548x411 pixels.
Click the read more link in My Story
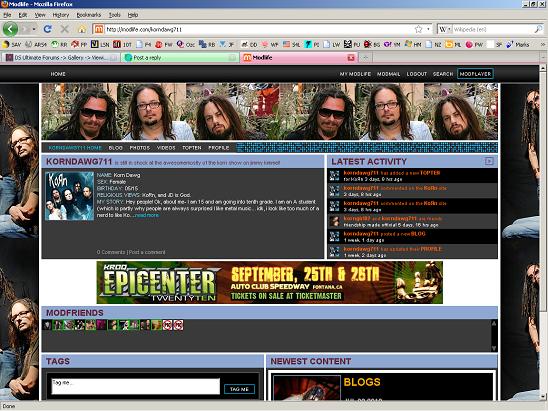click(x=146, y=215)
